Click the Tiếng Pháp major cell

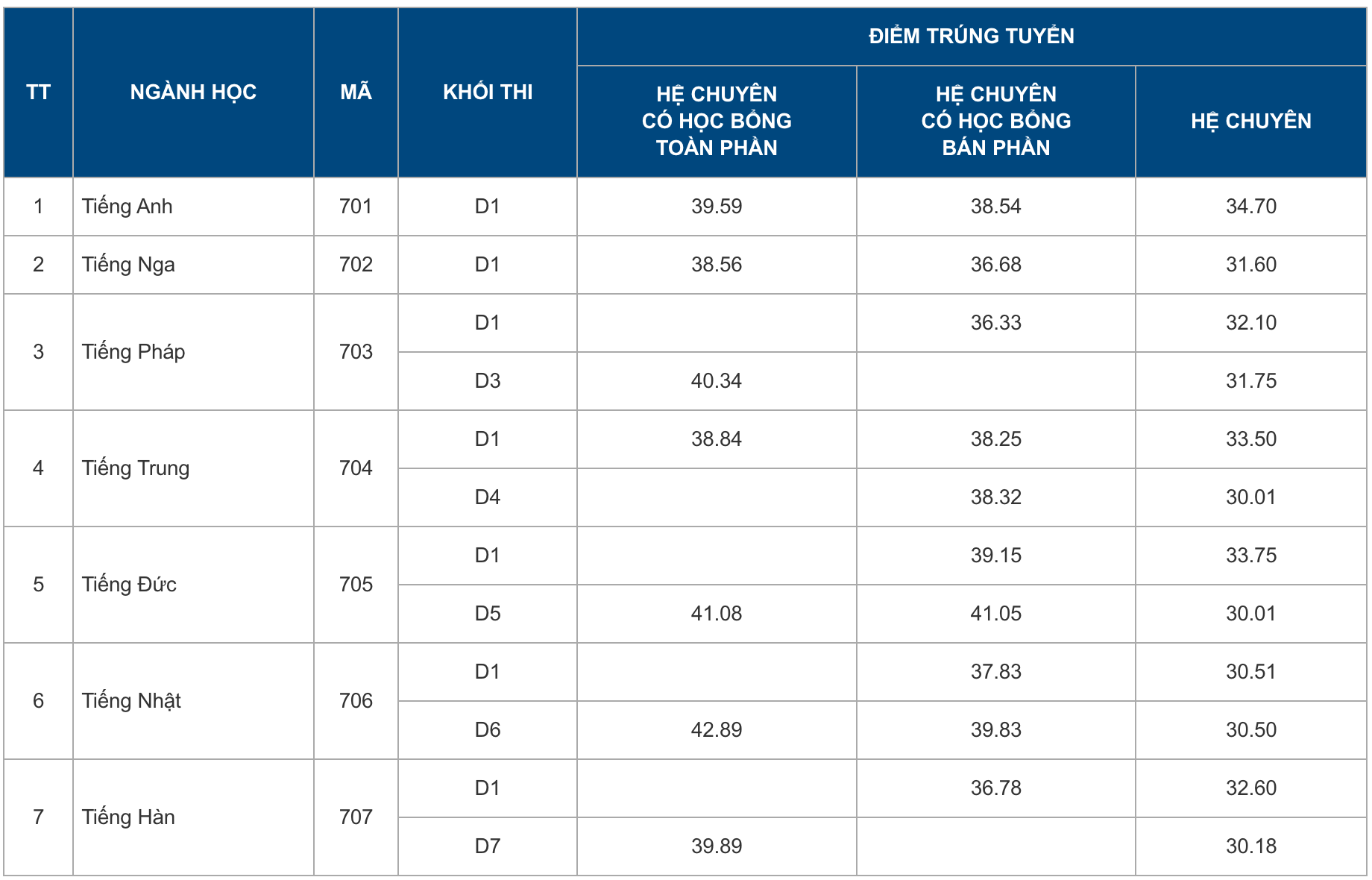point(133,352)
